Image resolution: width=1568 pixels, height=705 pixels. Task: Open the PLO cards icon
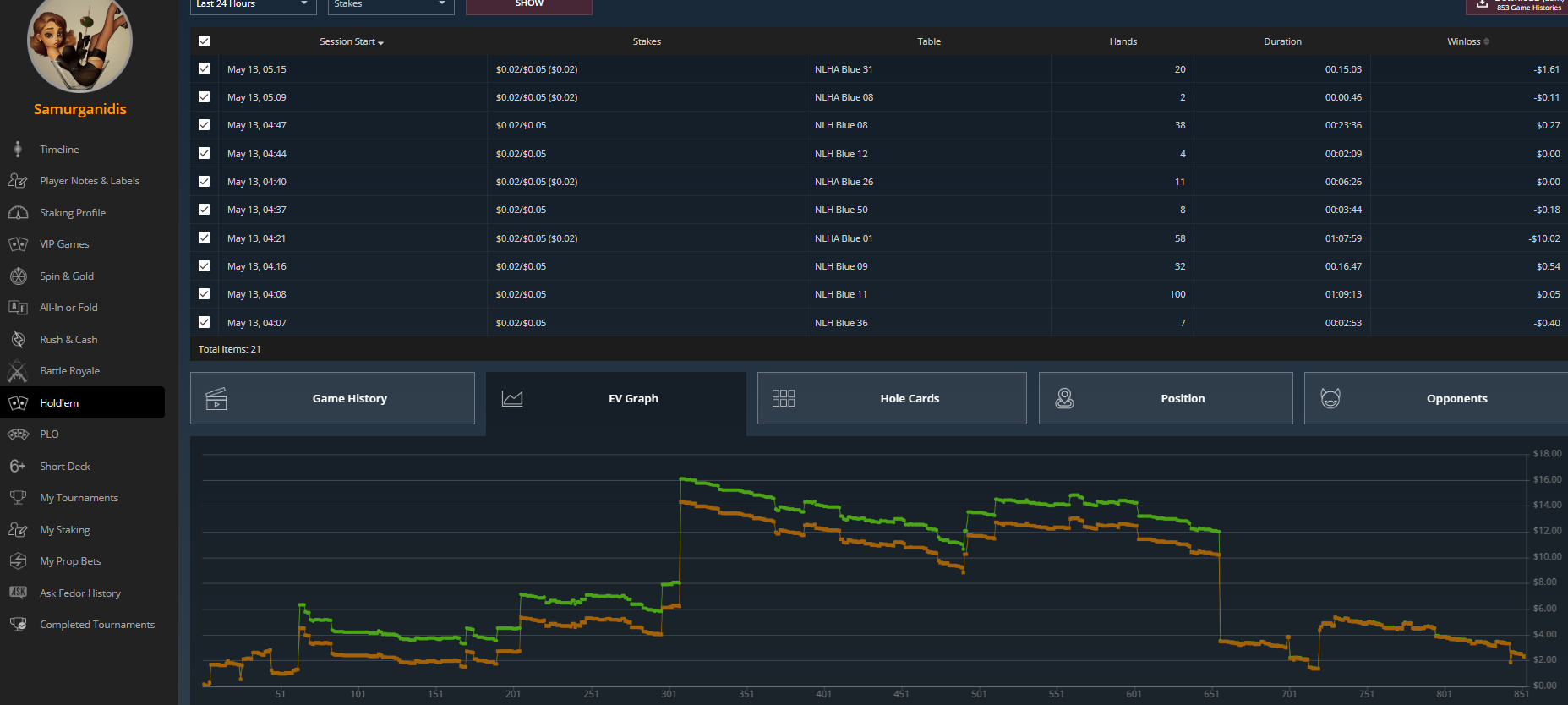click(18, 434)
